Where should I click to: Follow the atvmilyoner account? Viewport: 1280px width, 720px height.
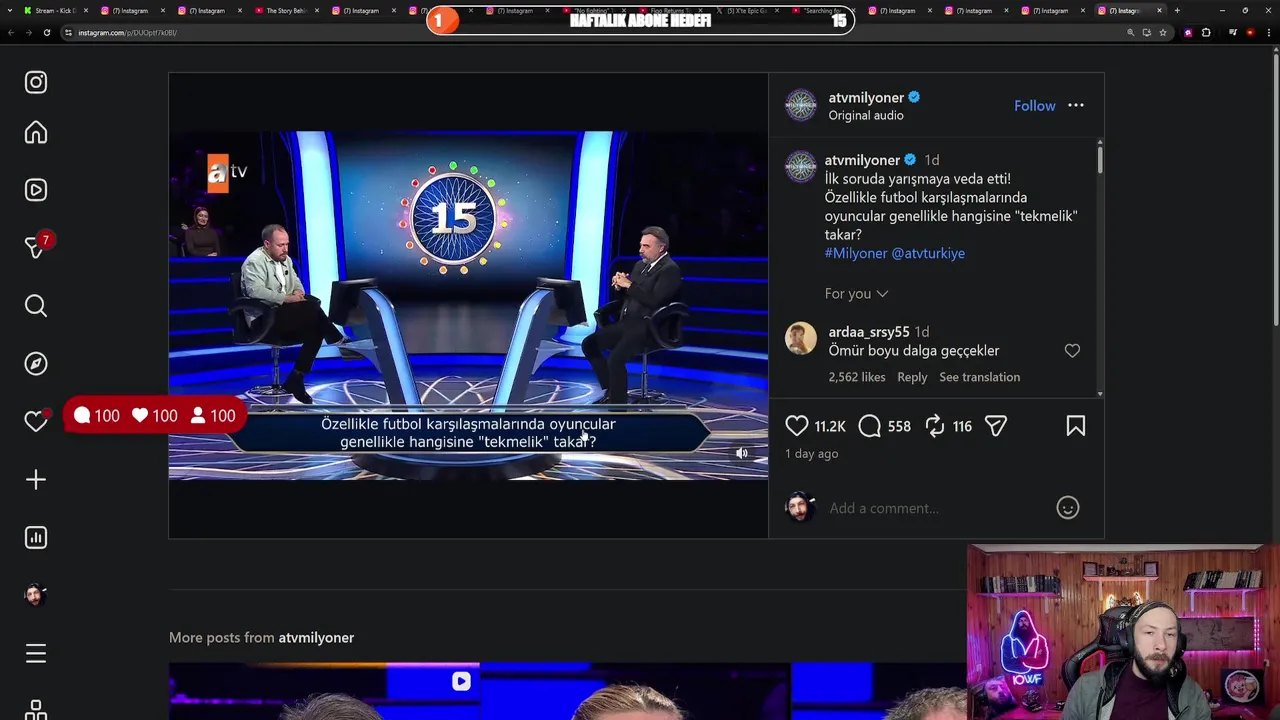(x=1034, y=106)
